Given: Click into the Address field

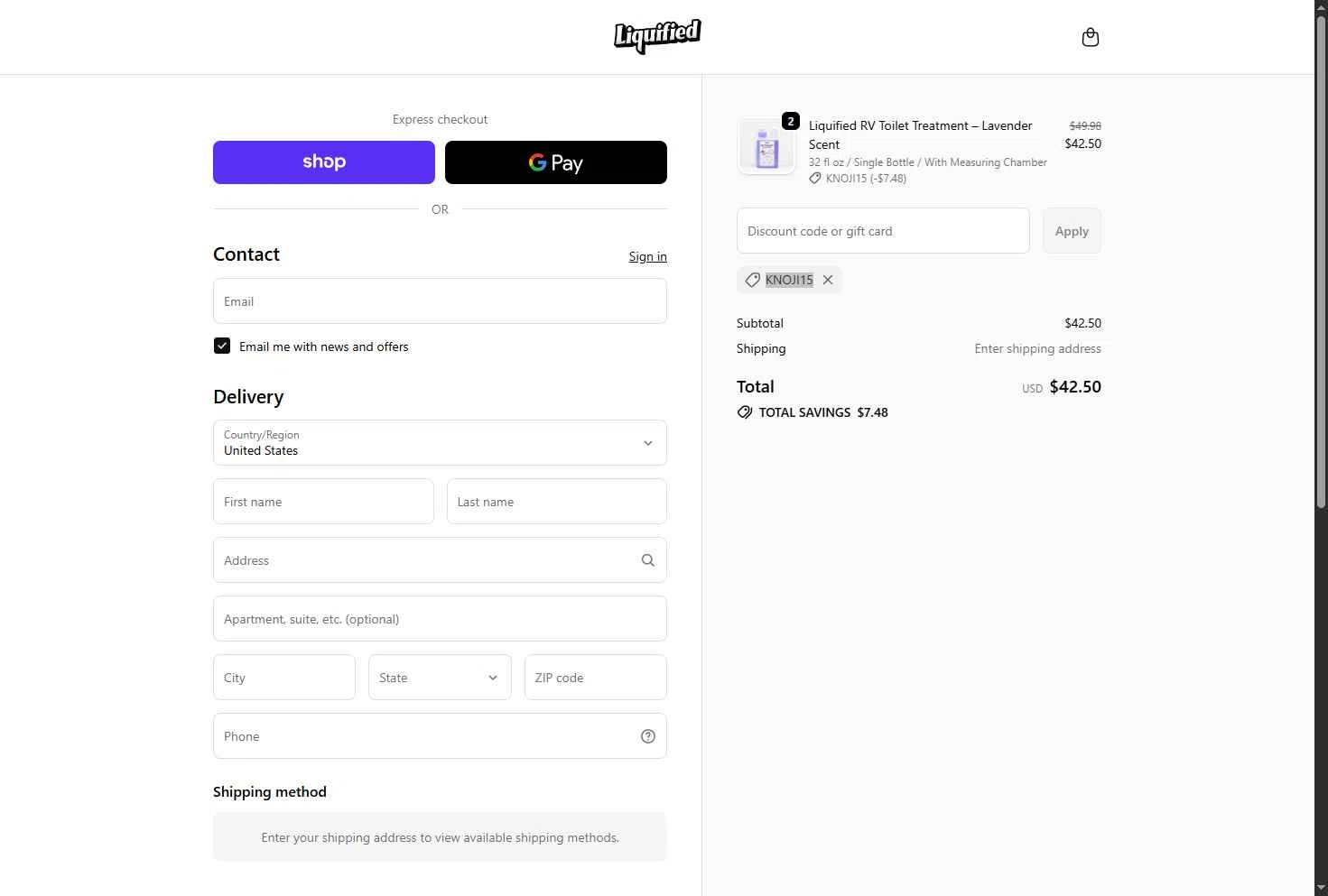Looking at the screenshot, I should 440,560.
